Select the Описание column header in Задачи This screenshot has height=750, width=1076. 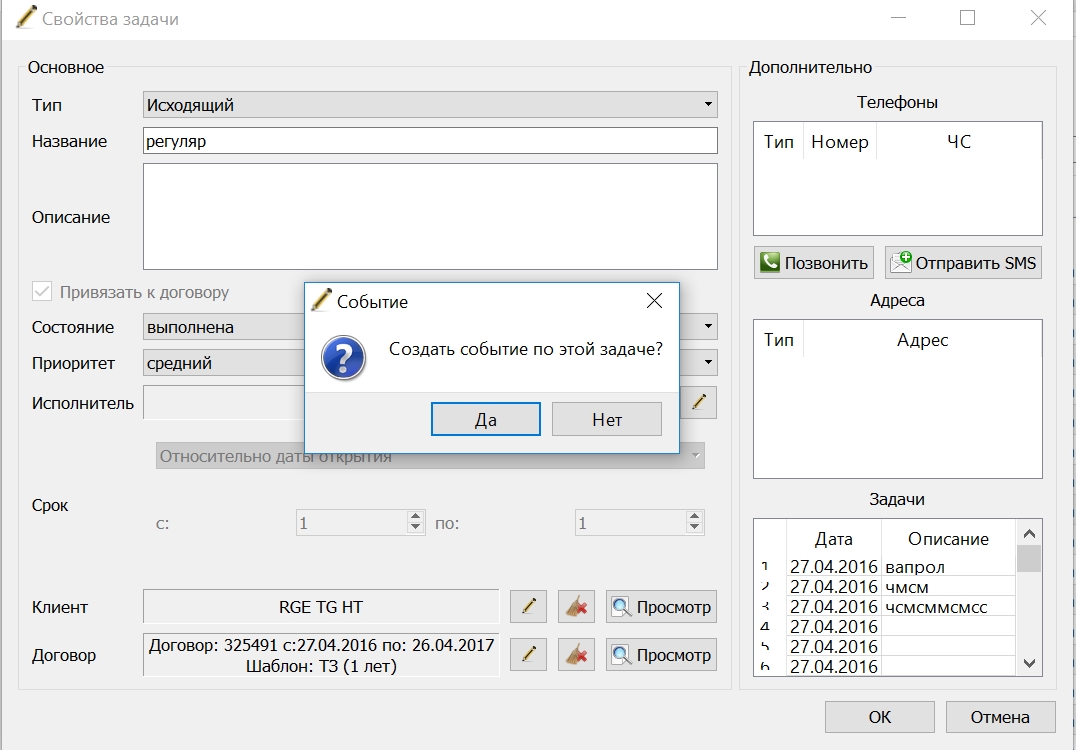948,539
